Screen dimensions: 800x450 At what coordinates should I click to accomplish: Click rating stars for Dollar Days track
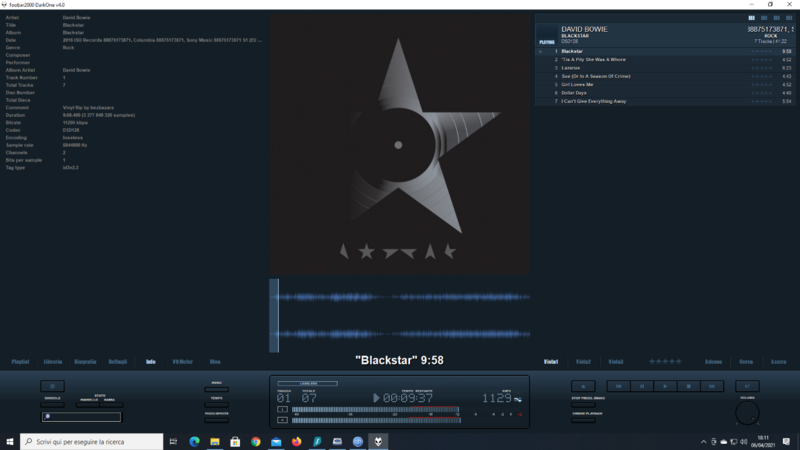pos(762,93)
